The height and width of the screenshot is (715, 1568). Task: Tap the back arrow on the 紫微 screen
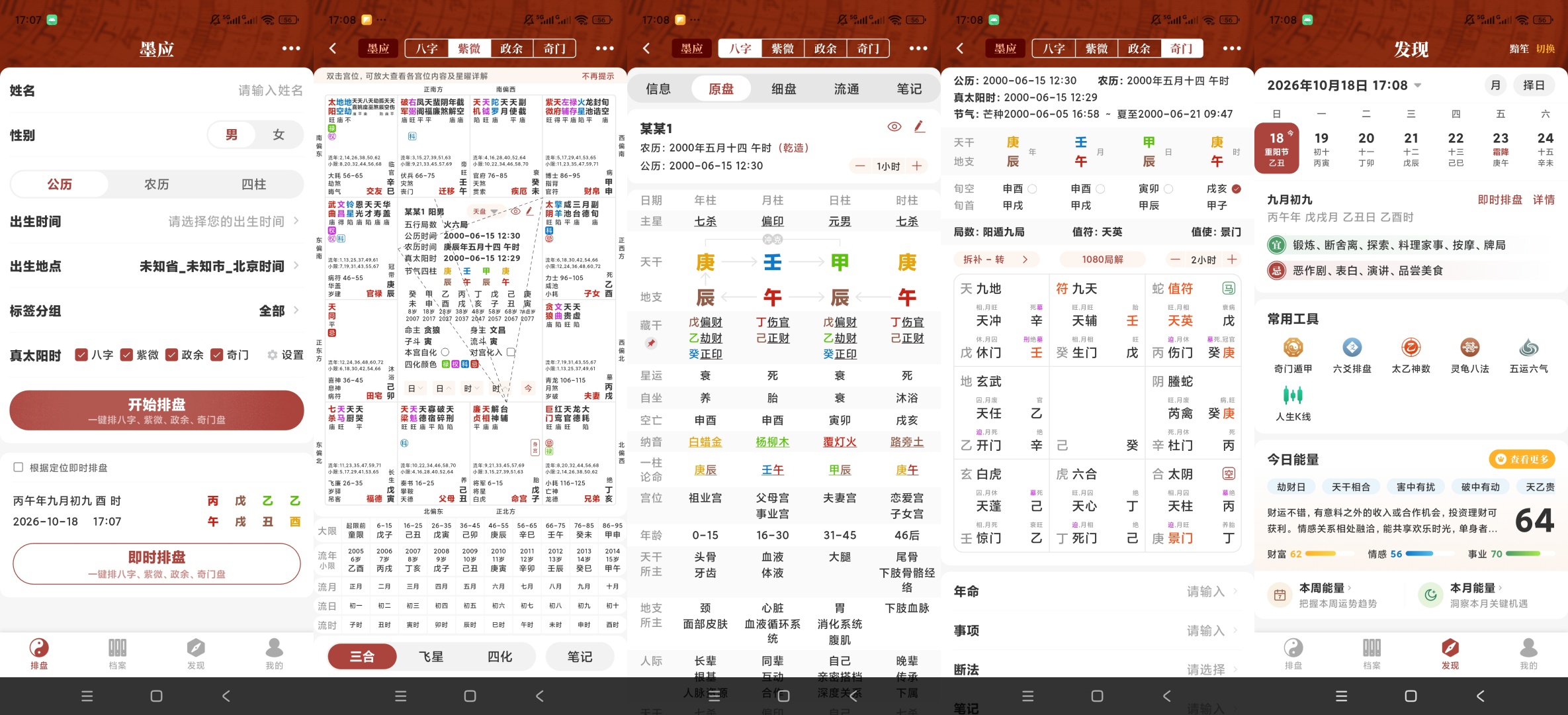333,48
